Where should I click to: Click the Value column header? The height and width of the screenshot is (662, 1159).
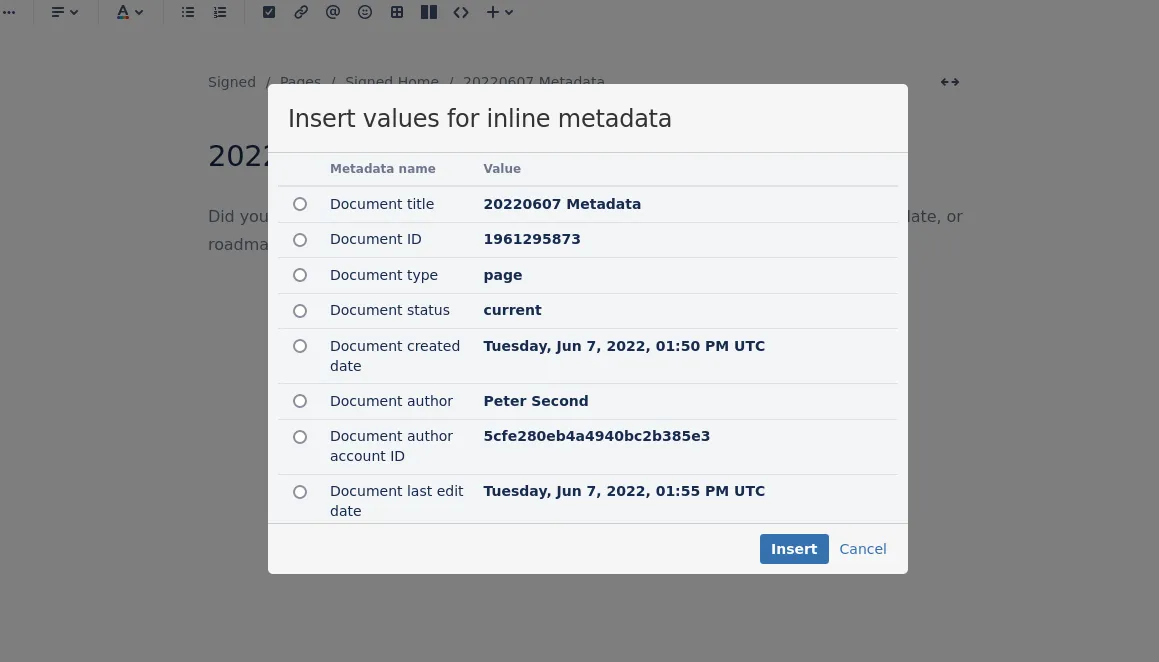click(502, 168)
